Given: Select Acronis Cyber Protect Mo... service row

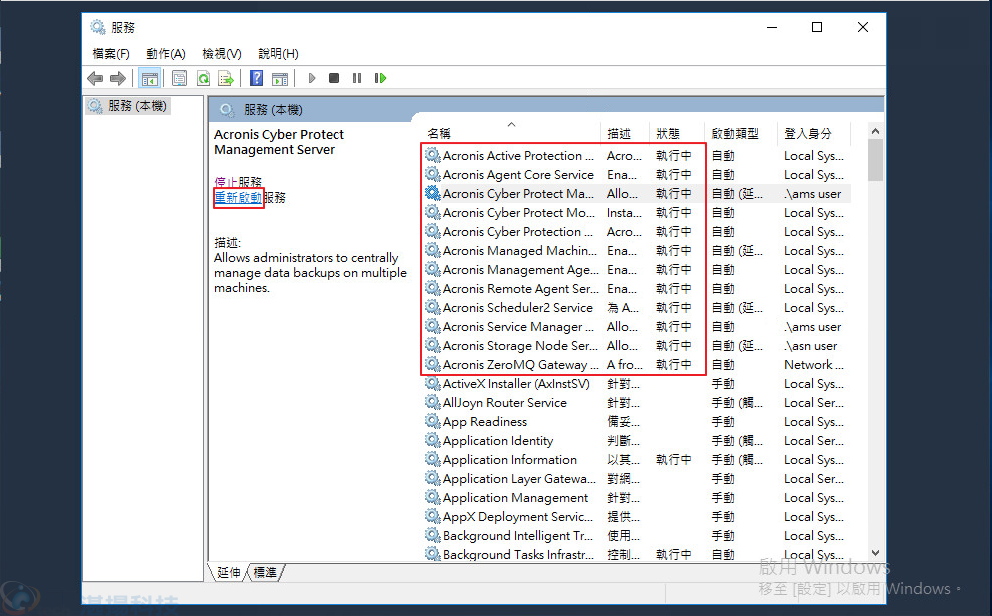Looking at the screenshot, I should pos(637,213).
